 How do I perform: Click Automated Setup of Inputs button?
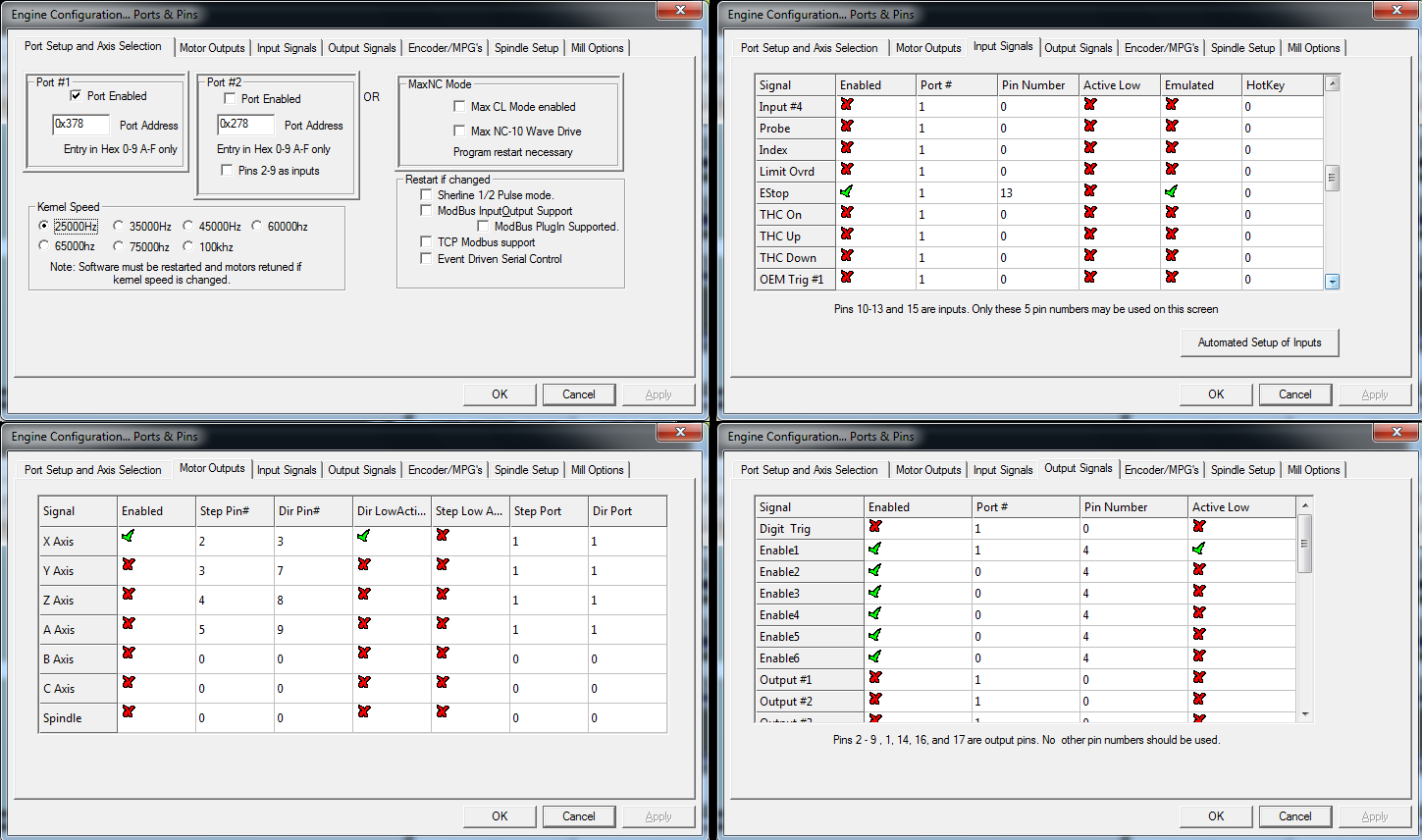click(1259, 342)
